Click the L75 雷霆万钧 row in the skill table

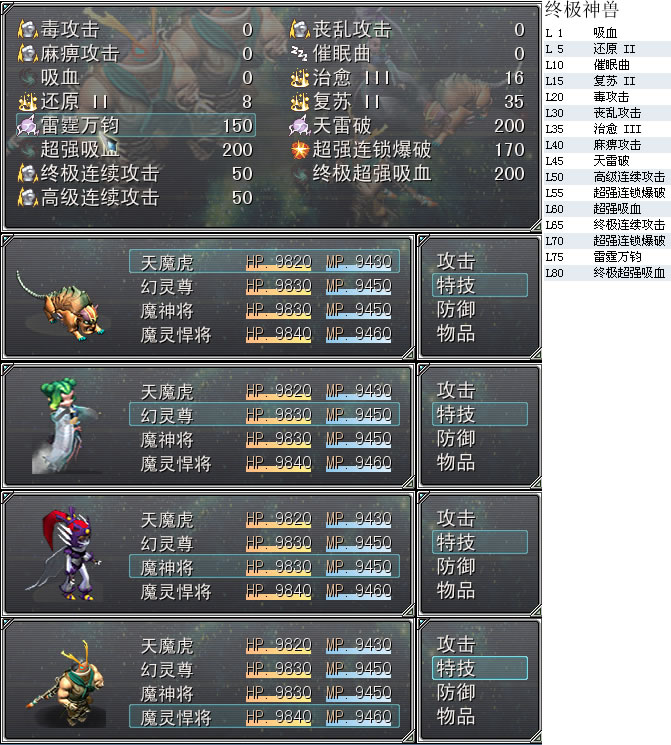click(x=607, y=257)
